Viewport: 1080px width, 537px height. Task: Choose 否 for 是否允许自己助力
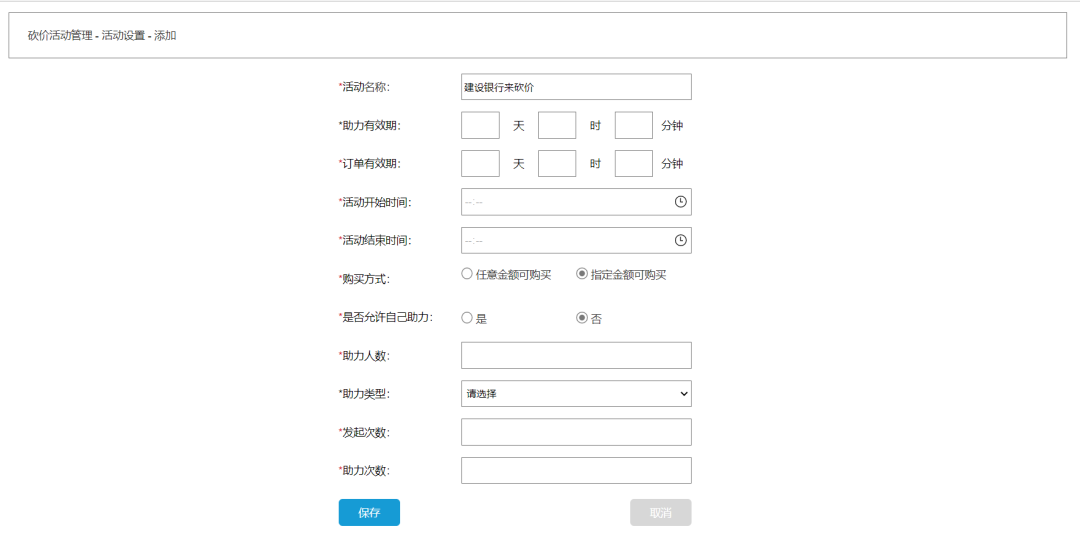(581, 318)
